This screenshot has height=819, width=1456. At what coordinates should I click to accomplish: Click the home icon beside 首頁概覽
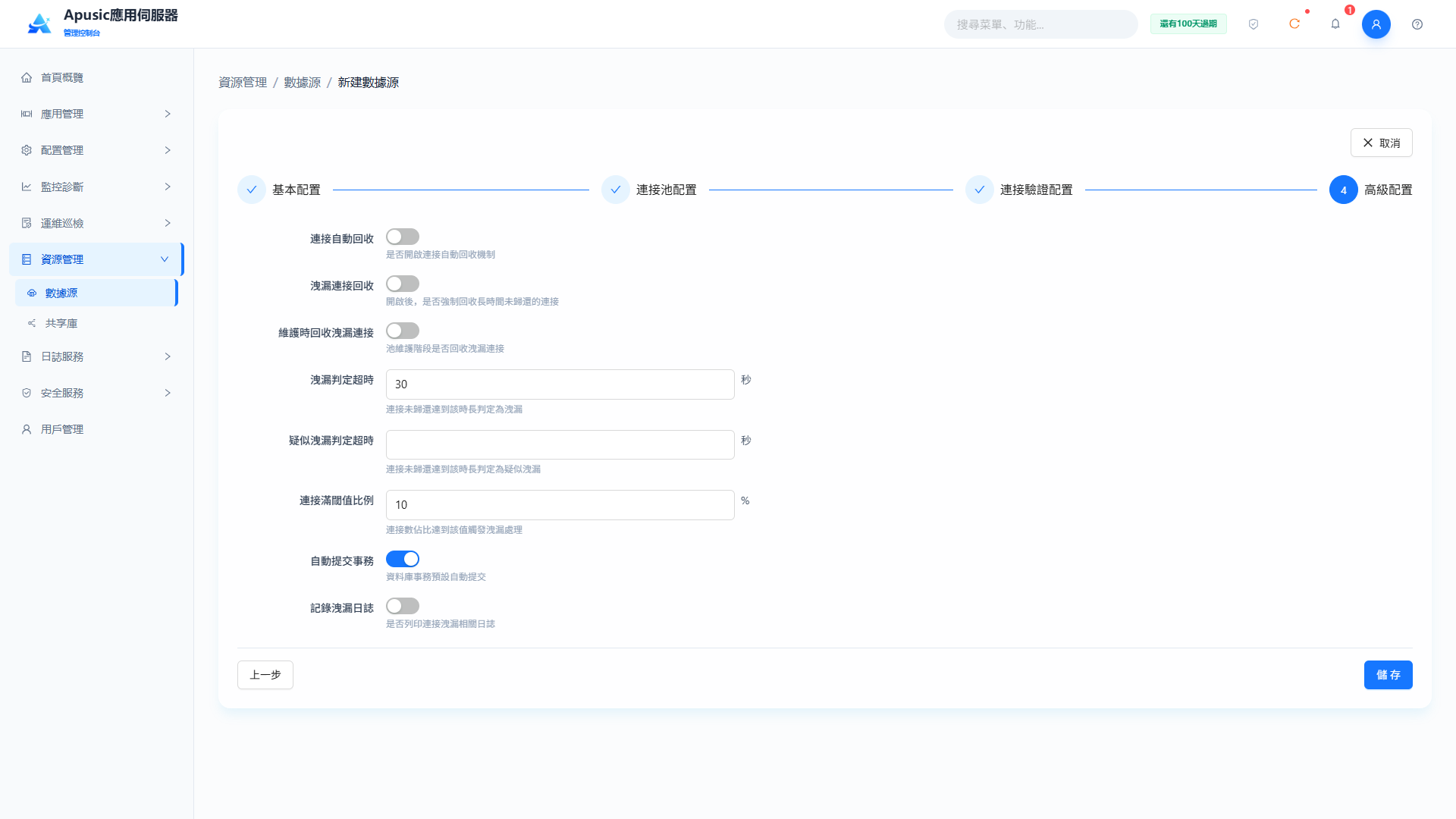pyautogui.click(x=27, y=77)
